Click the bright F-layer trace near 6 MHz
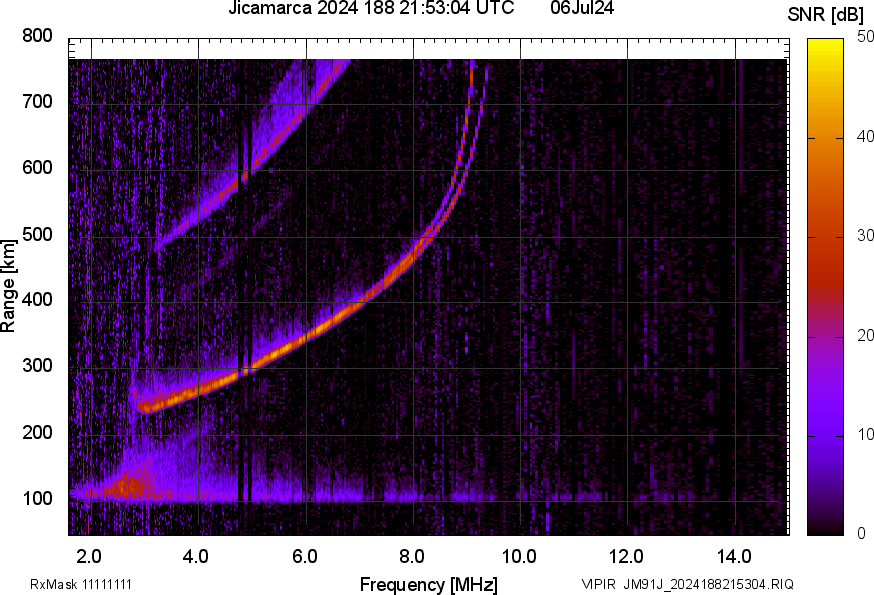This screenshot has width=874, height=595. [x=306, y=336]
